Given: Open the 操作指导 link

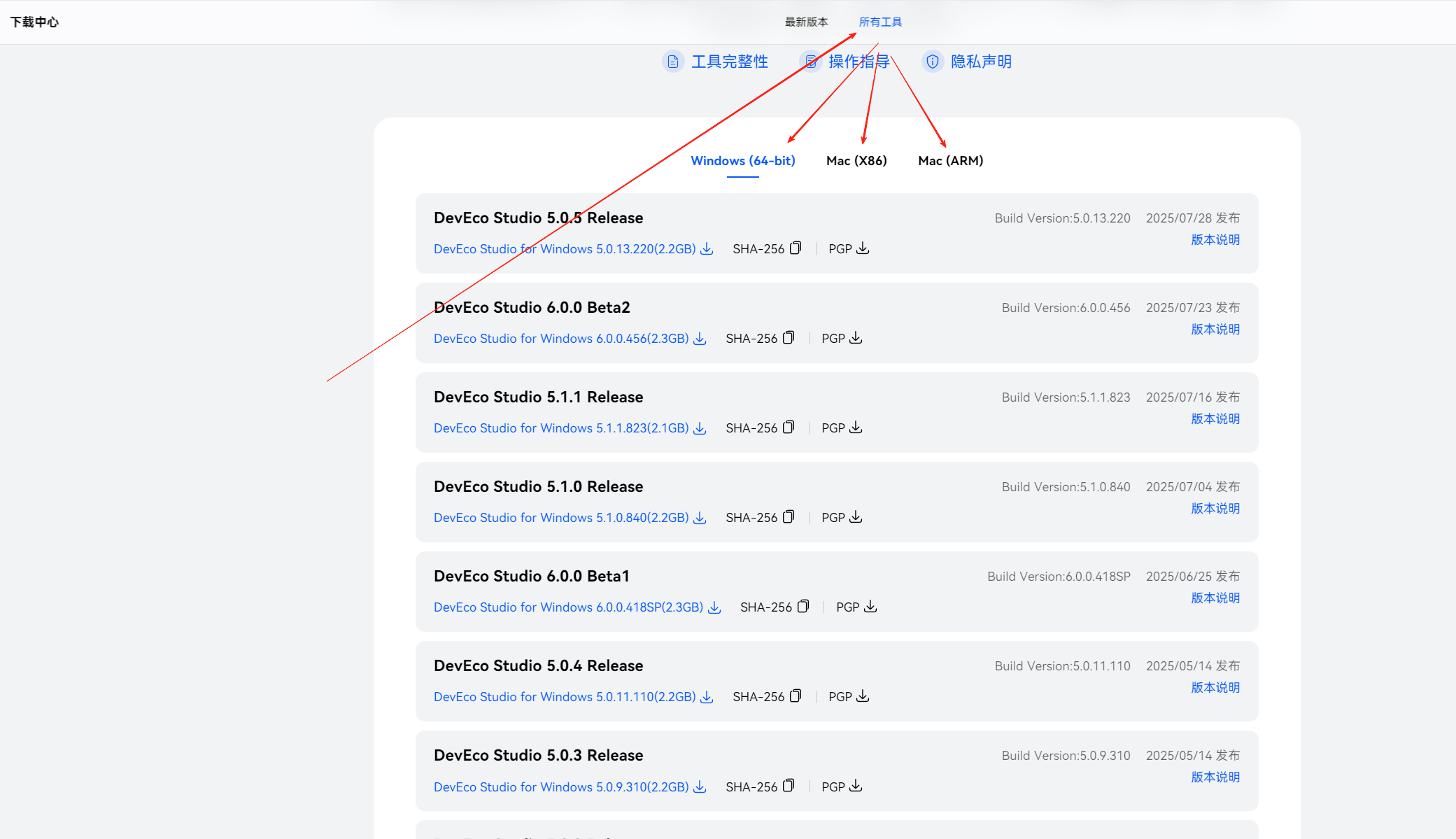Looking at the screenshot, I should [x=859, y=62].
